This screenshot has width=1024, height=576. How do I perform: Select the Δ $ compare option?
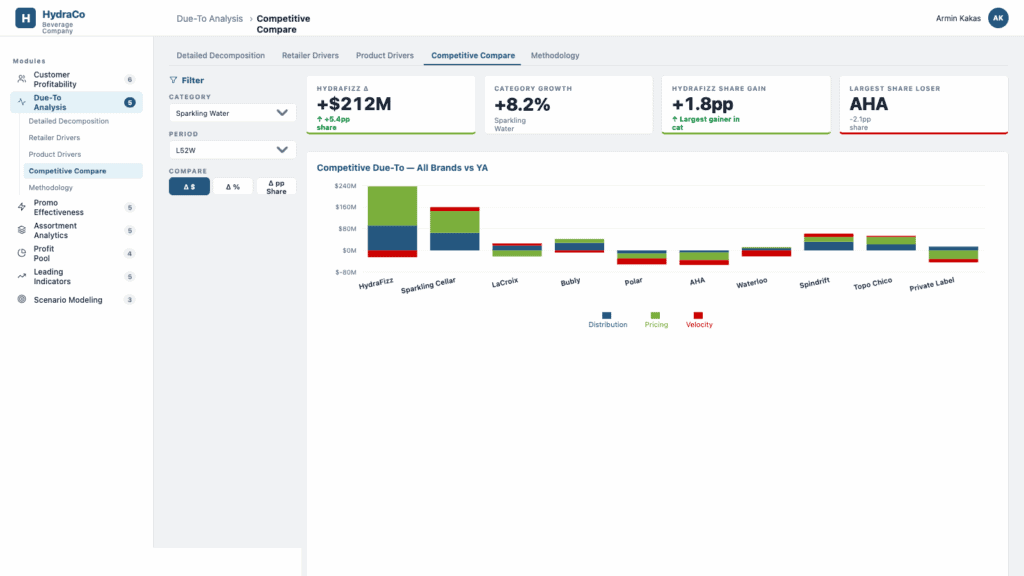189,187
